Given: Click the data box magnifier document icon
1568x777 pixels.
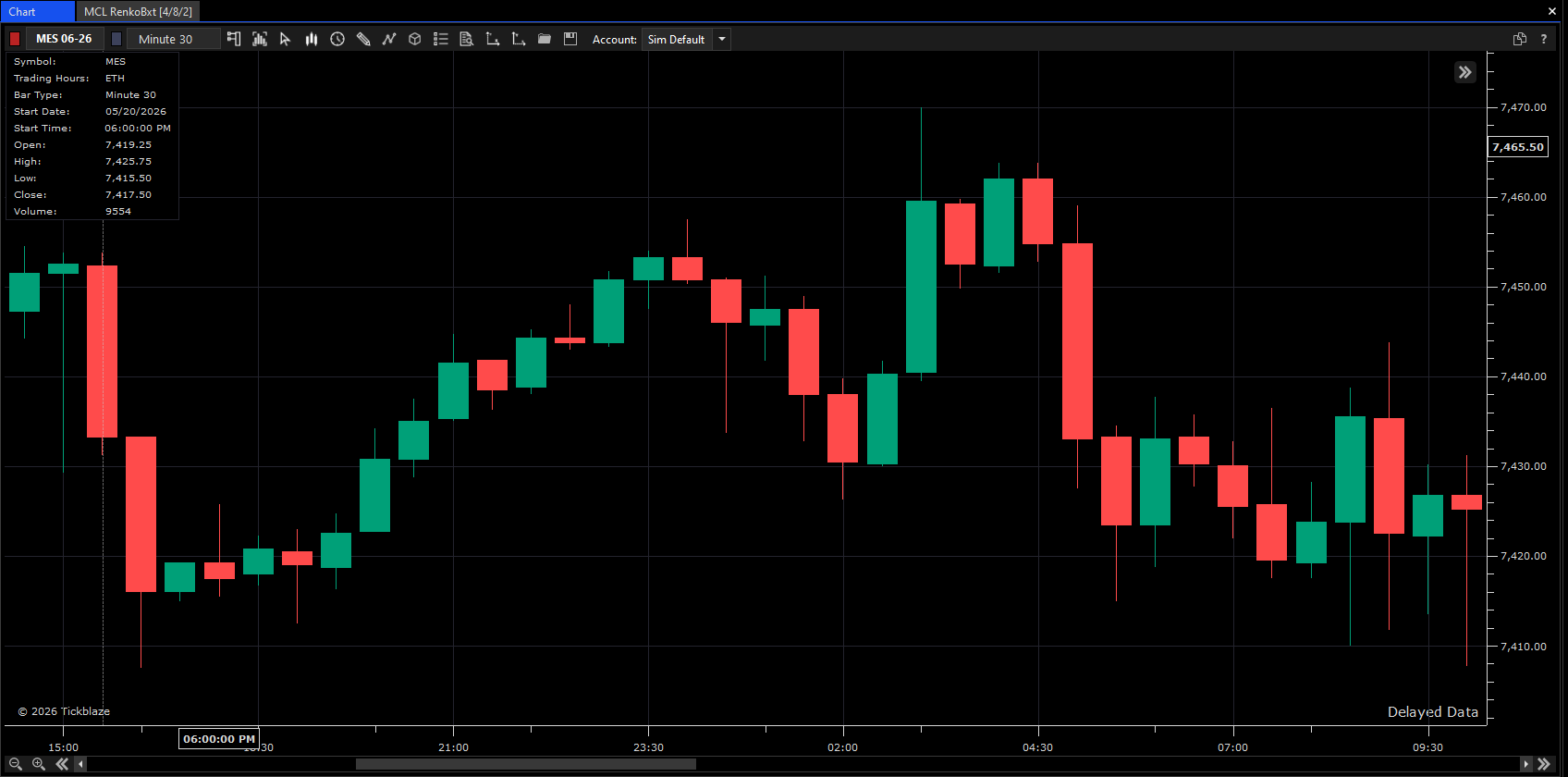Looking at the screenshot, I should coord(467,39).
